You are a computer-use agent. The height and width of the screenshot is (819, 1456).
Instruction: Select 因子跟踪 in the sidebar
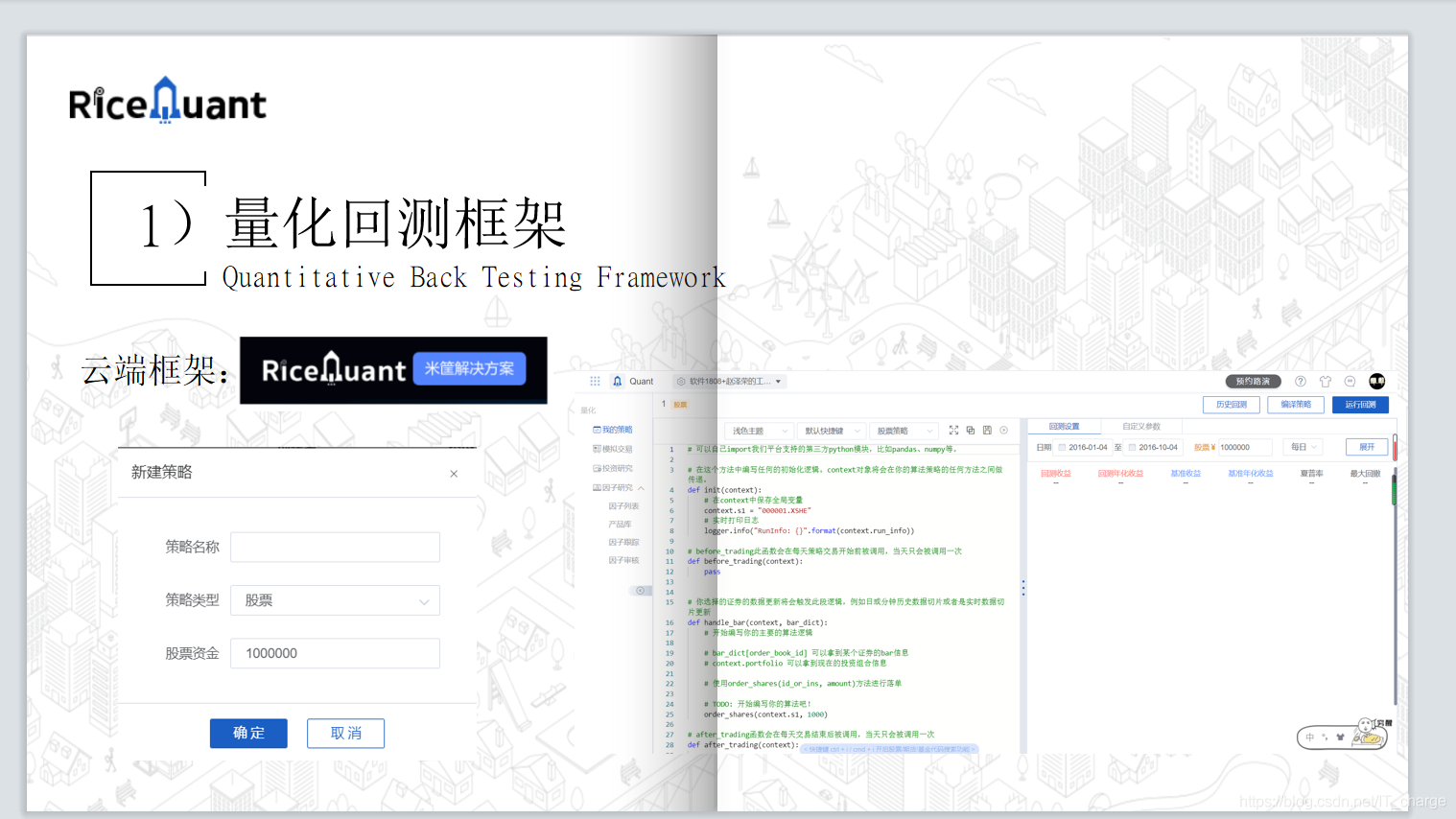pyautogui.click(x=623, y=542)
